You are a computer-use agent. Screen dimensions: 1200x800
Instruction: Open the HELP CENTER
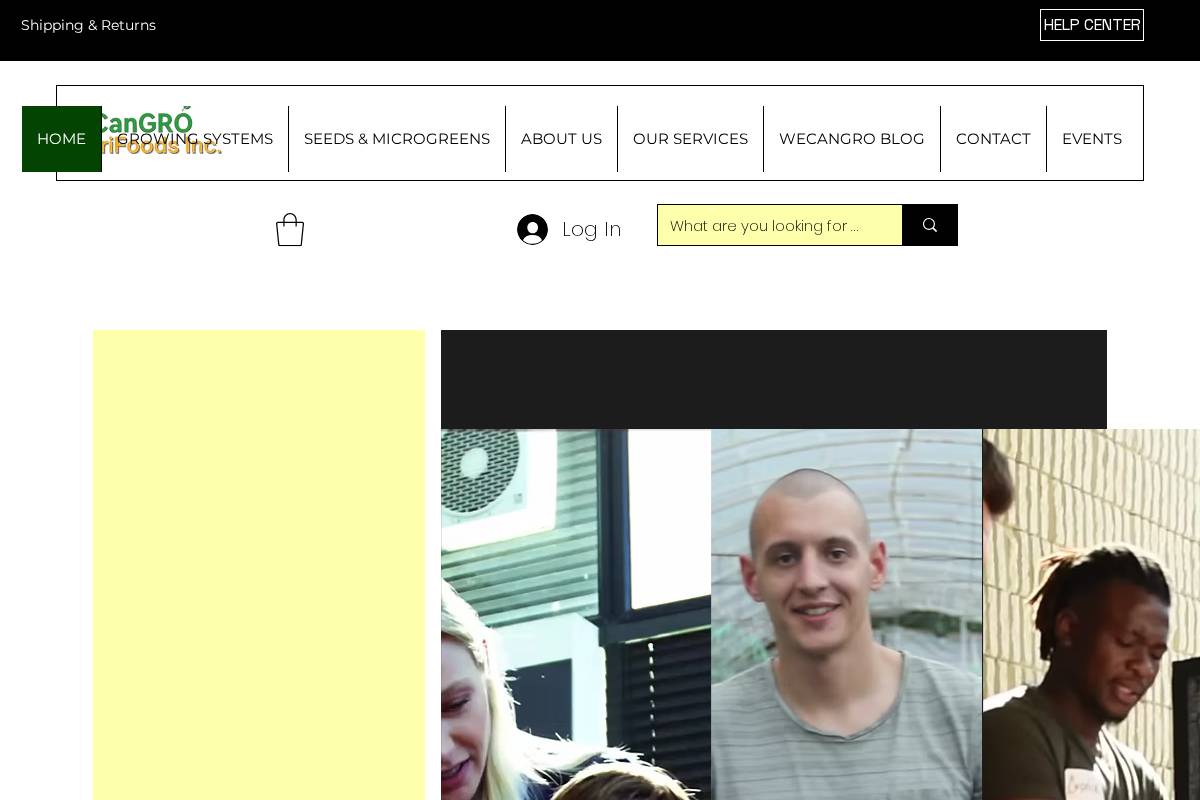pyautogui.click(x=1092, y=25)
